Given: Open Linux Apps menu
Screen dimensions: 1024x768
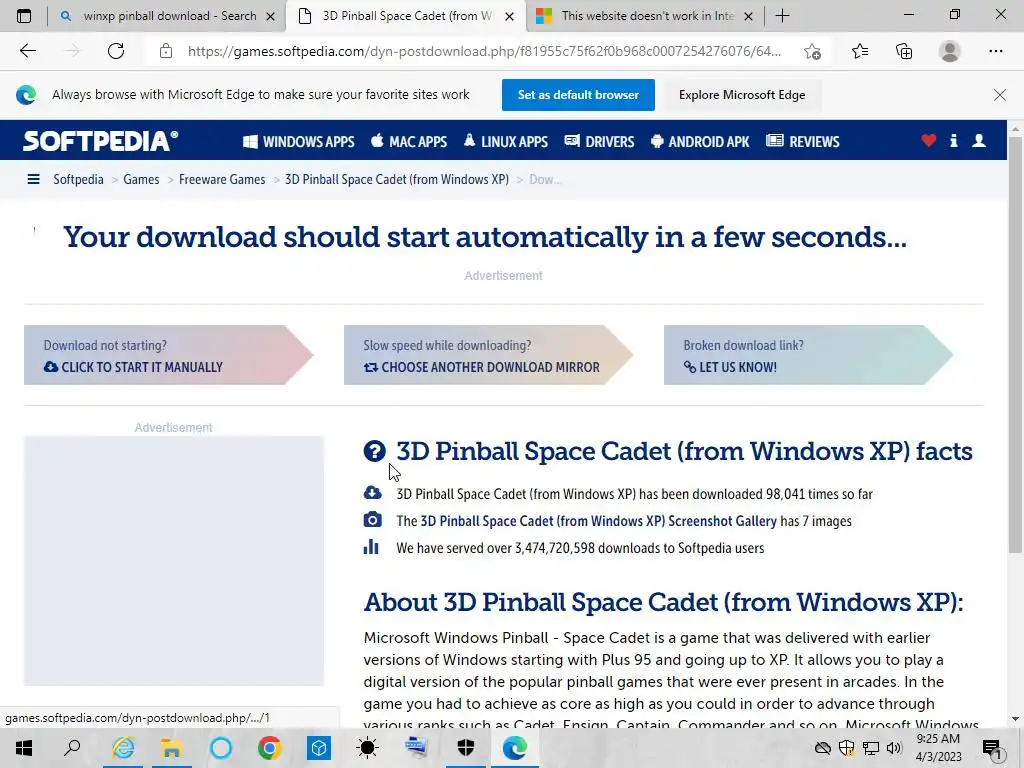Looking at the screenshot, I should 505,142.
